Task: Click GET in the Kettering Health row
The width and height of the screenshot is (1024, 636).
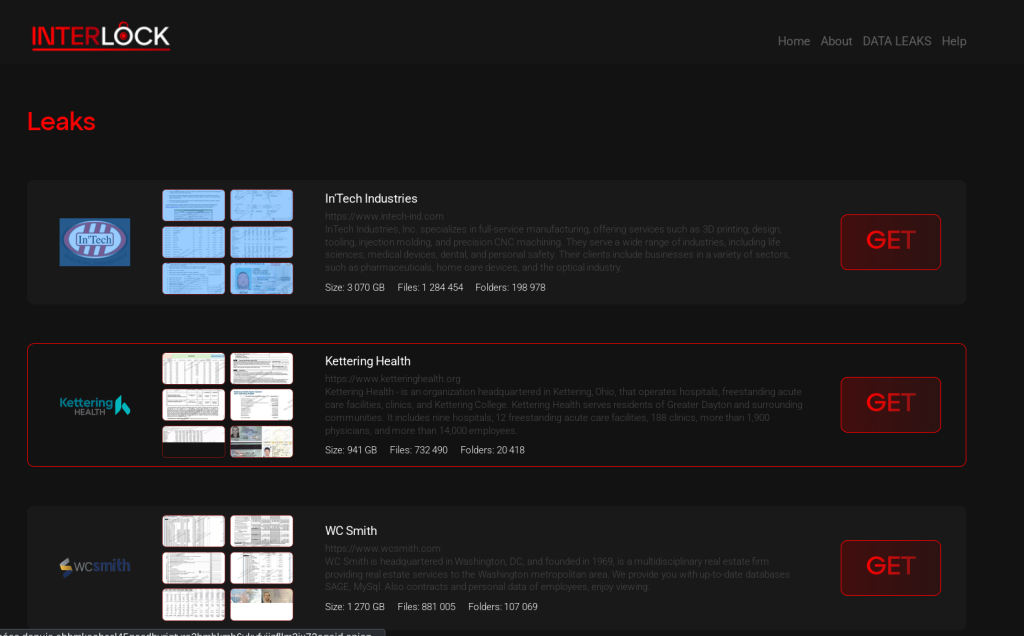Action: 891,405
